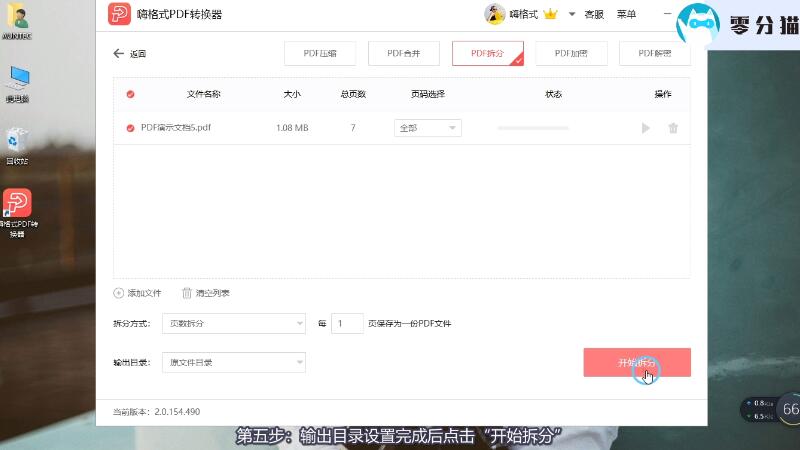This screenshot has height=450, width=800.
Task: Open the user folder desktop icon
Action: point(17,21)
